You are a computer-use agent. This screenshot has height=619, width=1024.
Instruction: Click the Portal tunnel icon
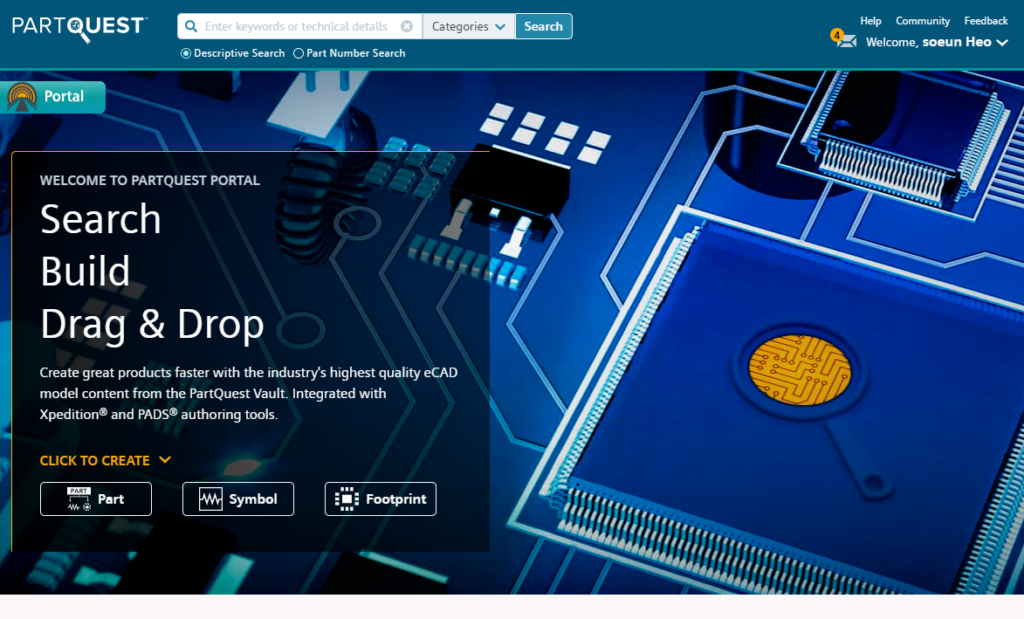click(x=22, y=97)
